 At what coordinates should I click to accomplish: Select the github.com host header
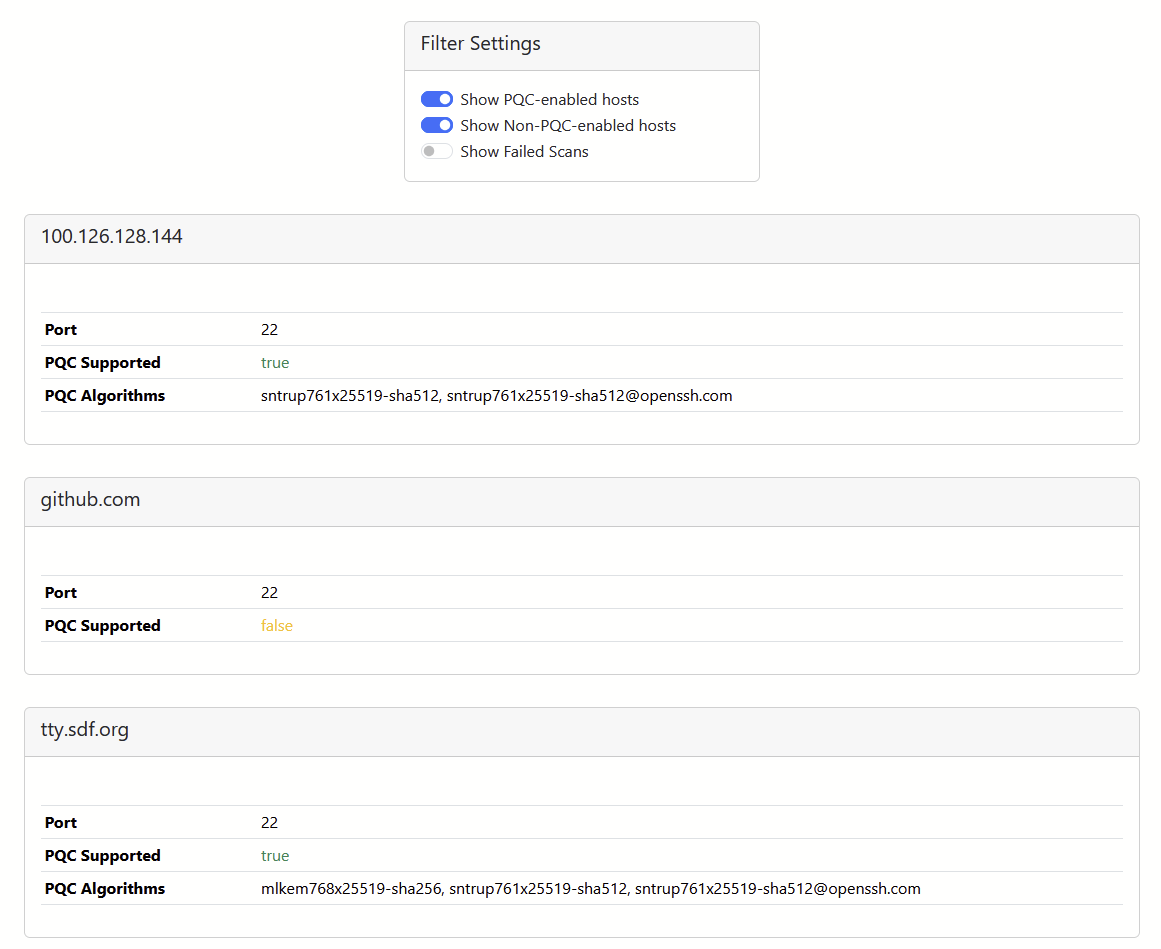coord(91,500)
